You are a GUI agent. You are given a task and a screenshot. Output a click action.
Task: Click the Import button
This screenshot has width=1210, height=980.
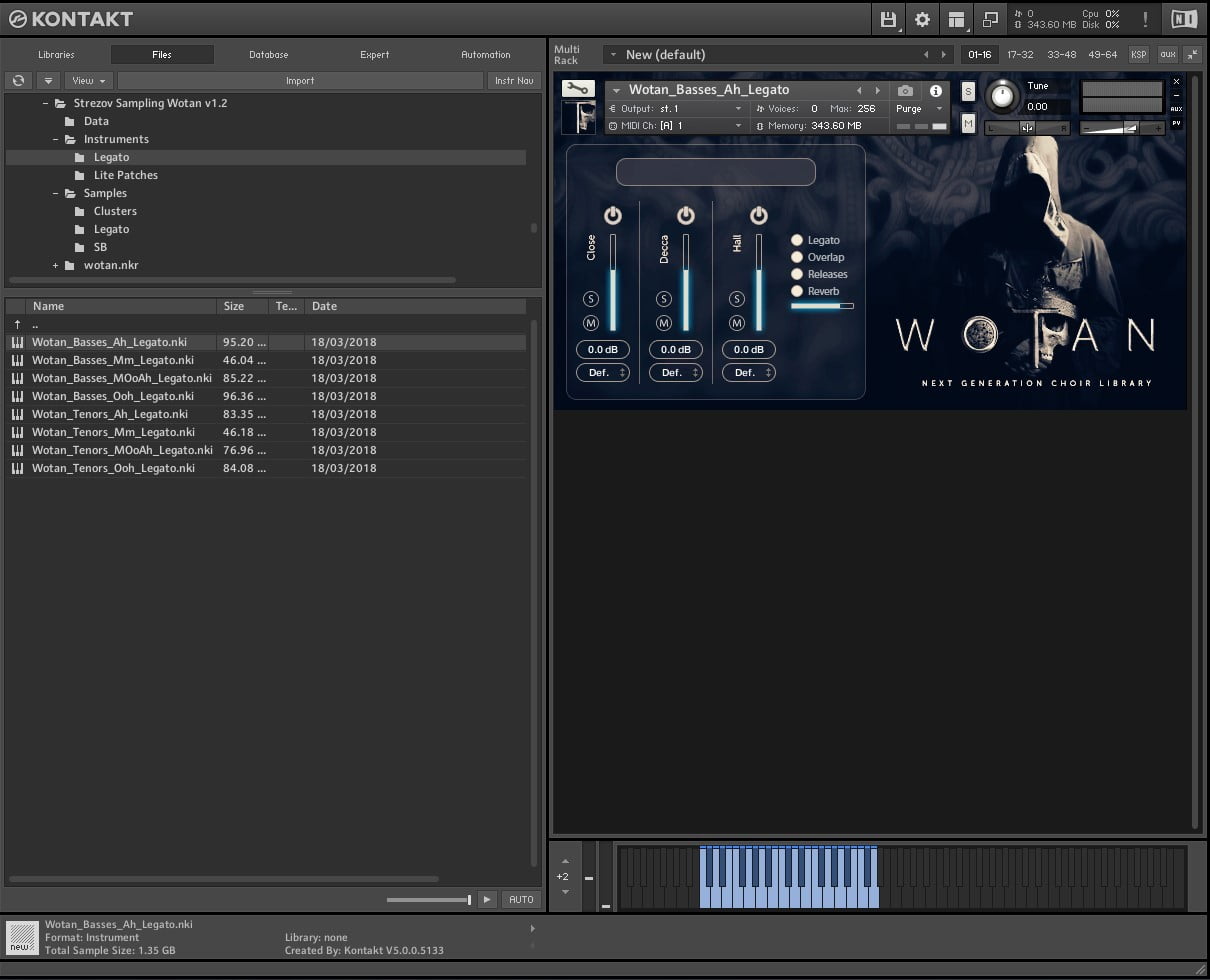300,80
